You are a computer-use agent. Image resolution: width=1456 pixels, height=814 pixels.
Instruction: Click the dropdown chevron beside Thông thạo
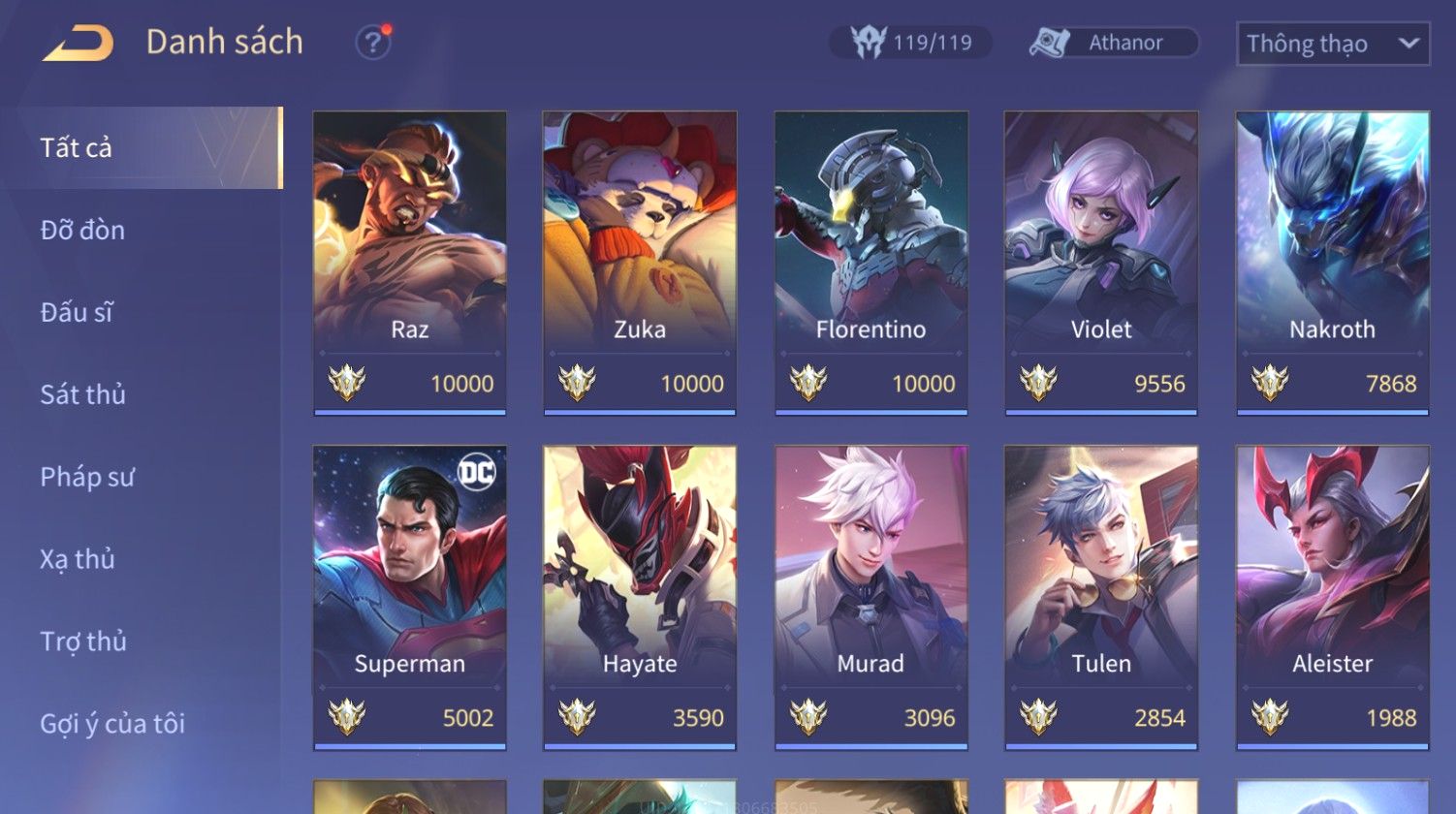(x=1409, y=44)
